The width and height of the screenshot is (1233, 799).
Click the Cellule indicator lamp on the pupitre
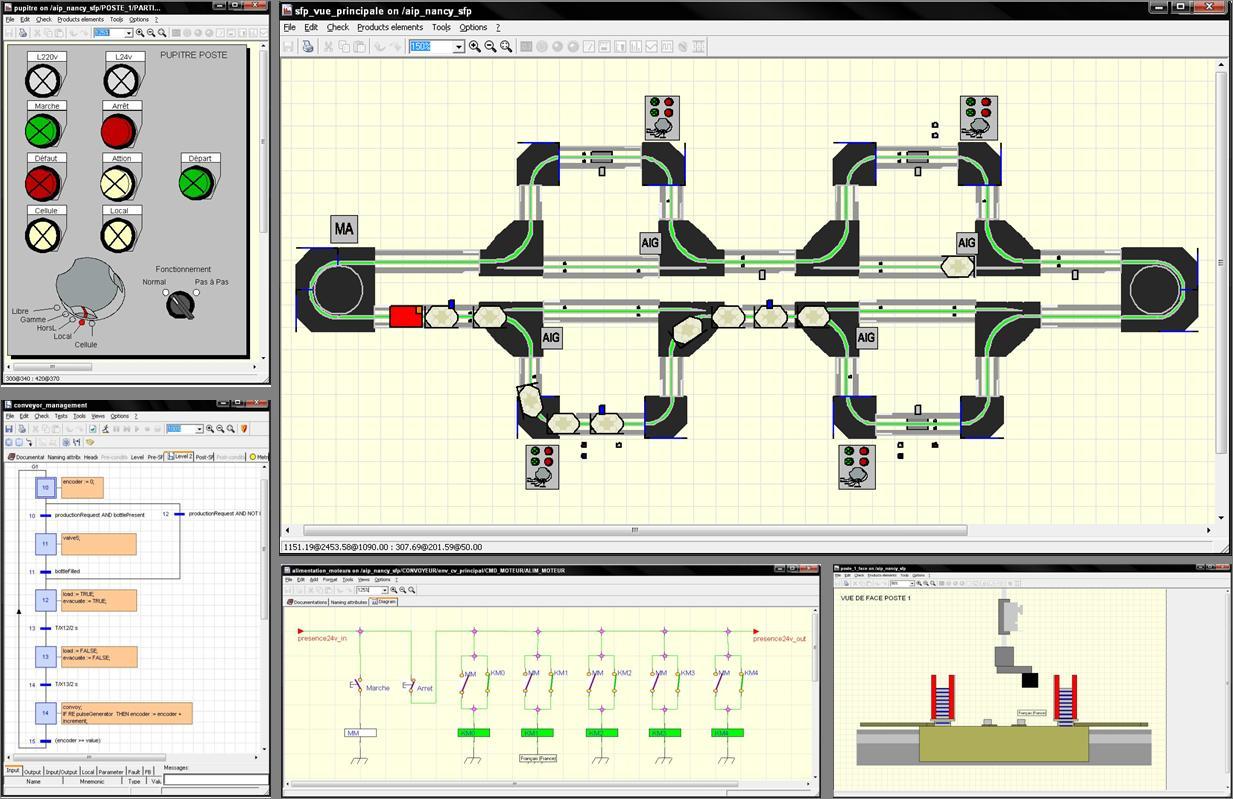43,235
